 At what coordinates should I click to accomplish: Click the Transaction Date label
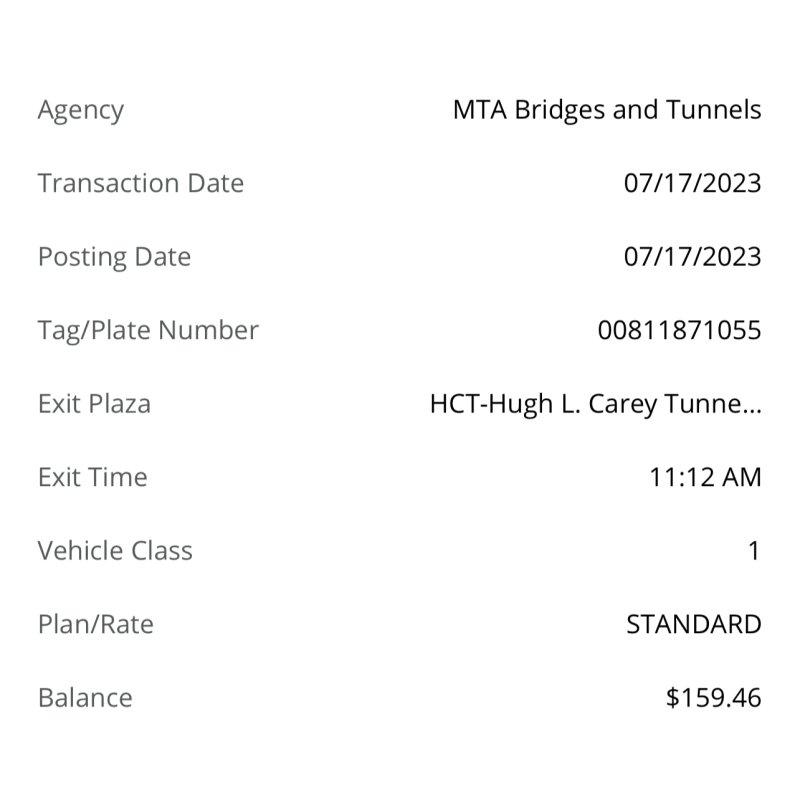tap(140, 184)
